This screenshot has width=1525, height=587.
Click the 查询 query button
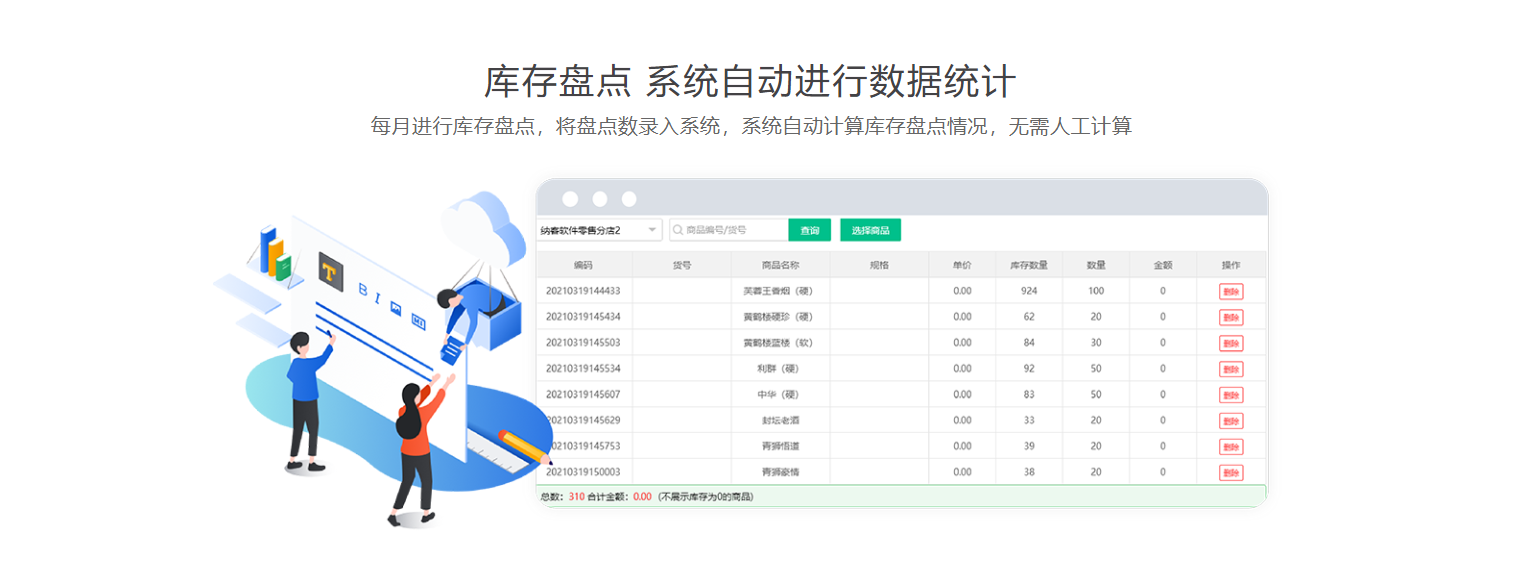(x=812, y=229)
